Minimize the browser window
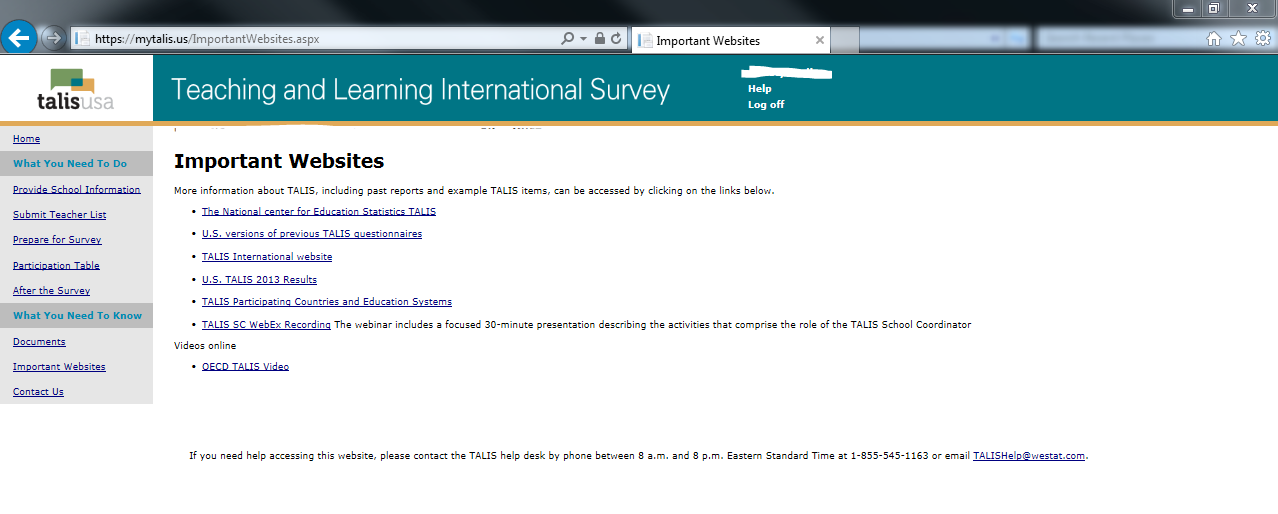 tap(1189, 8)
